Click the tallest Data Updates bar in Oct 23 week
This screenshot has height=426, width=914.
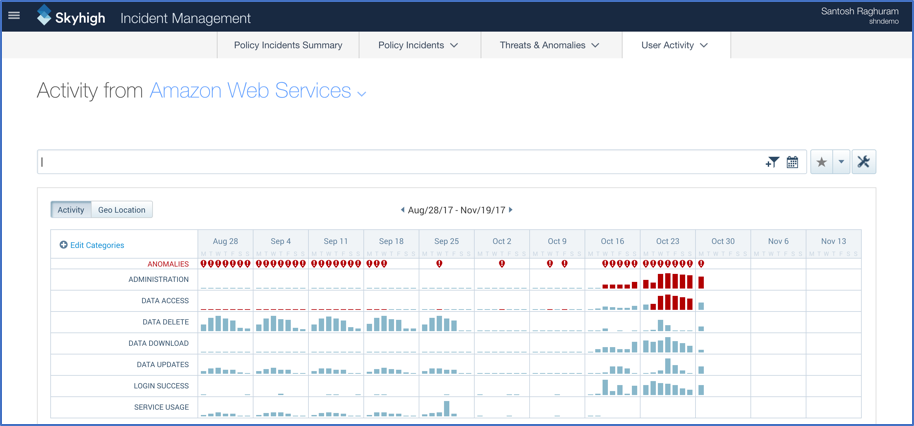point(668,367)
